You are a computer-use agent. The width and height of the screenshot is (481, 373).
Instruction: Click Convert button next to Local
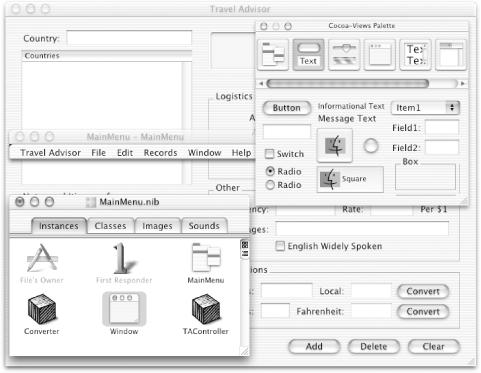coord(423,291)
